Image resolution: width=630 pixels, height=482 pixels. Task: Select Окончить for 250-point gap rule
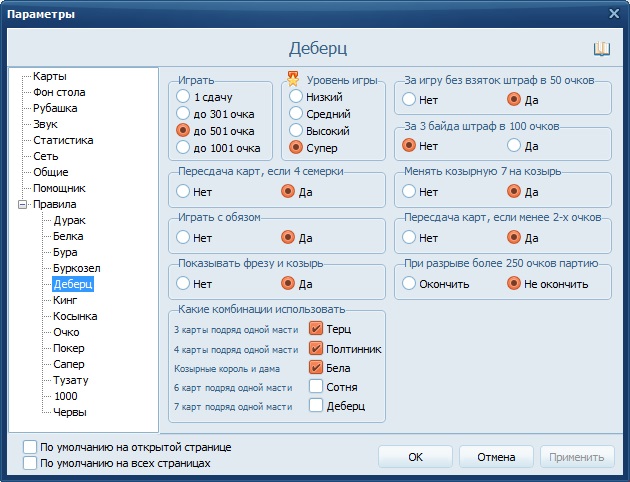409,283
